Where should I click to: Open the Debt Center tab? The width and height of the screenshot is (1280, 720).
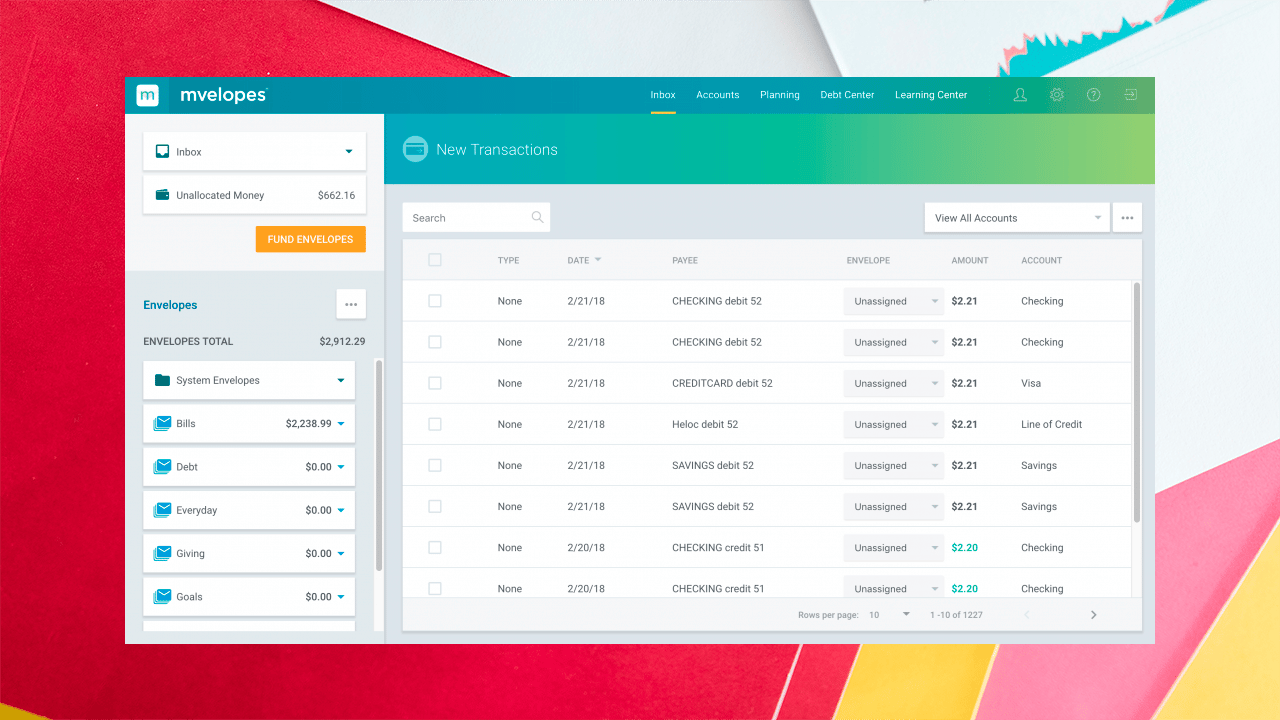[x=847, y=95]
